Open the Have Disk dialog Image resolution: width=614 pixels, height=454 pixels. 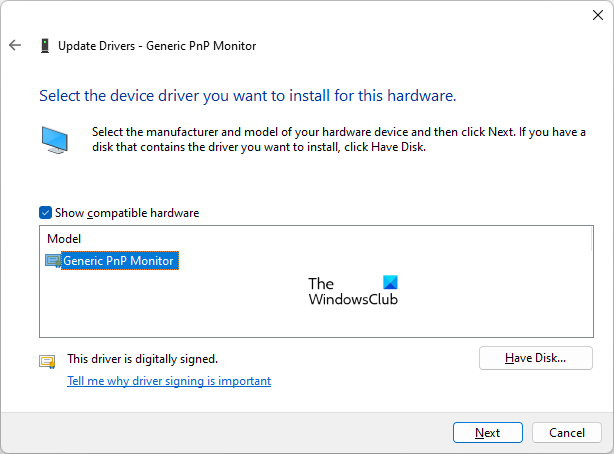coord(536,358)
